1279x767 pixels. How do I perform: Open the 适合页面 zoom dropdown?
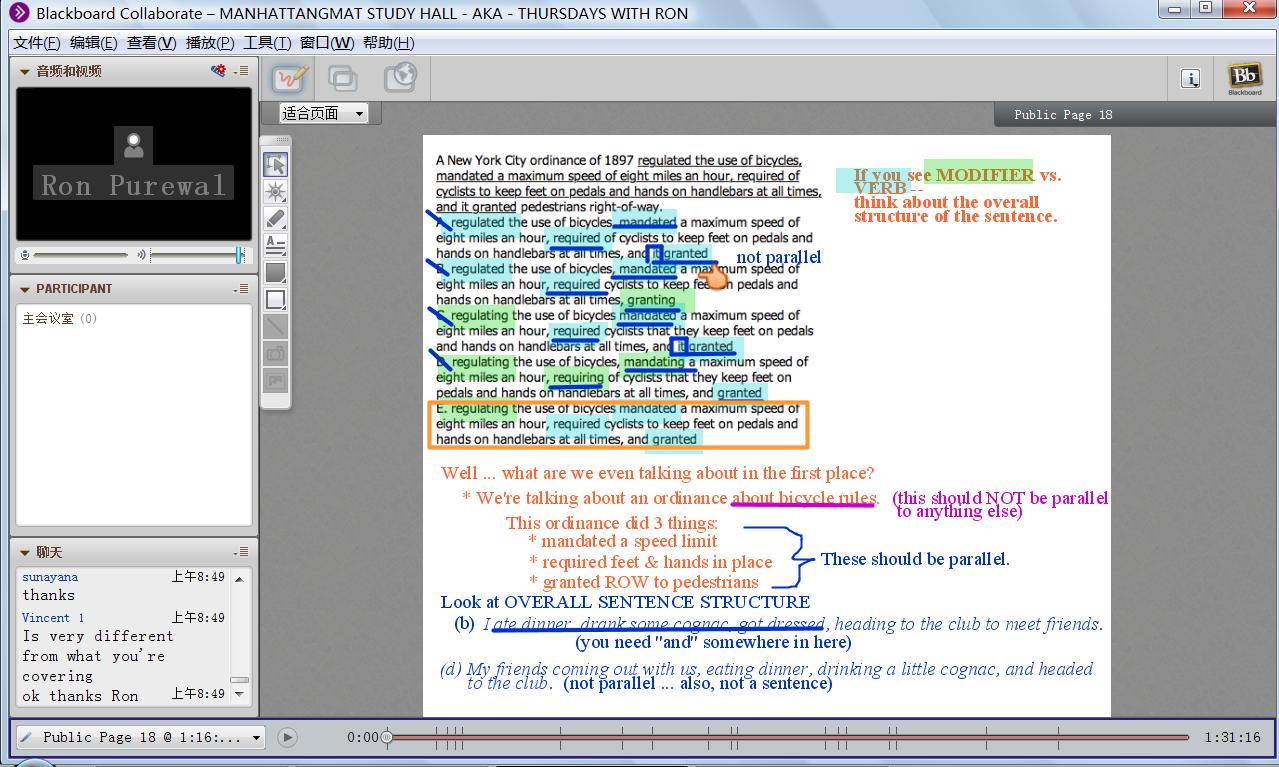(x=322, y=113)
